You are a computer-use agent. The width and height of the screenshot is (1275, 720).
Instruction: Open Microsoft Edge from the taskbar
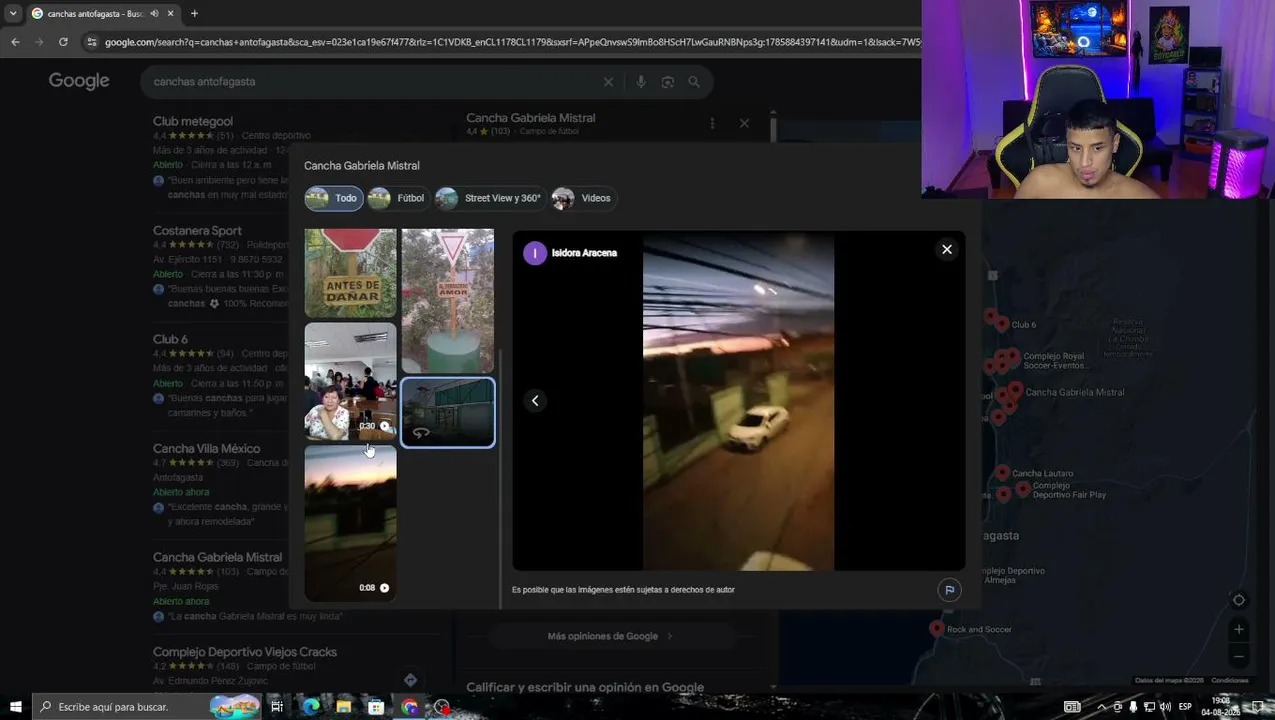click(x=311, y=707)
